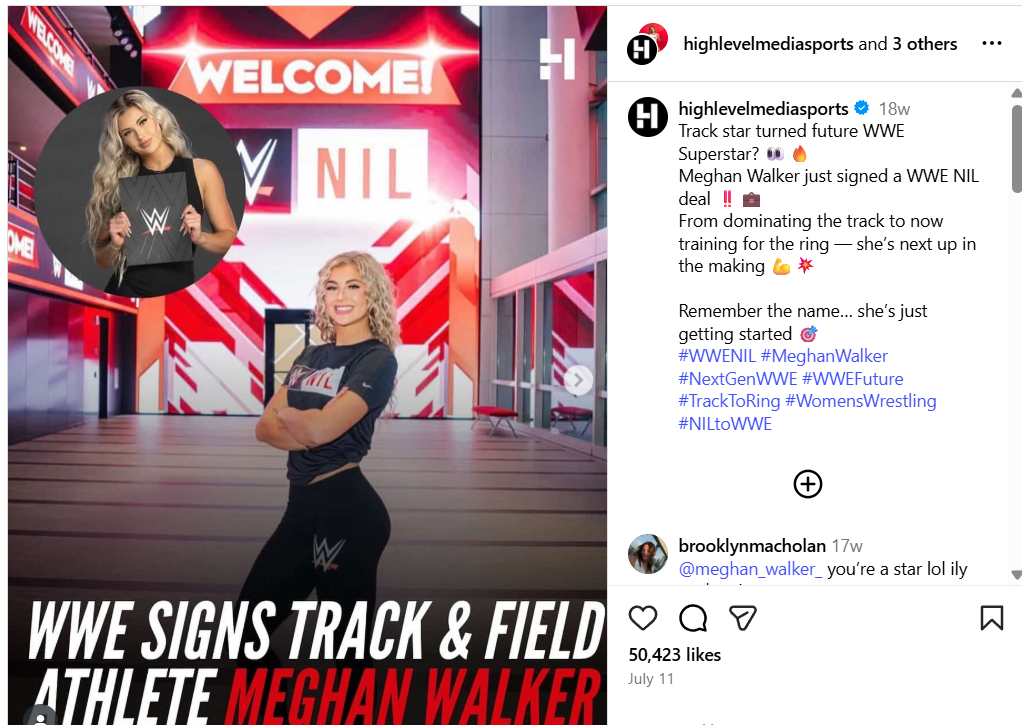
Task: Share post with the paper plane icon
Action: (742, 617)
